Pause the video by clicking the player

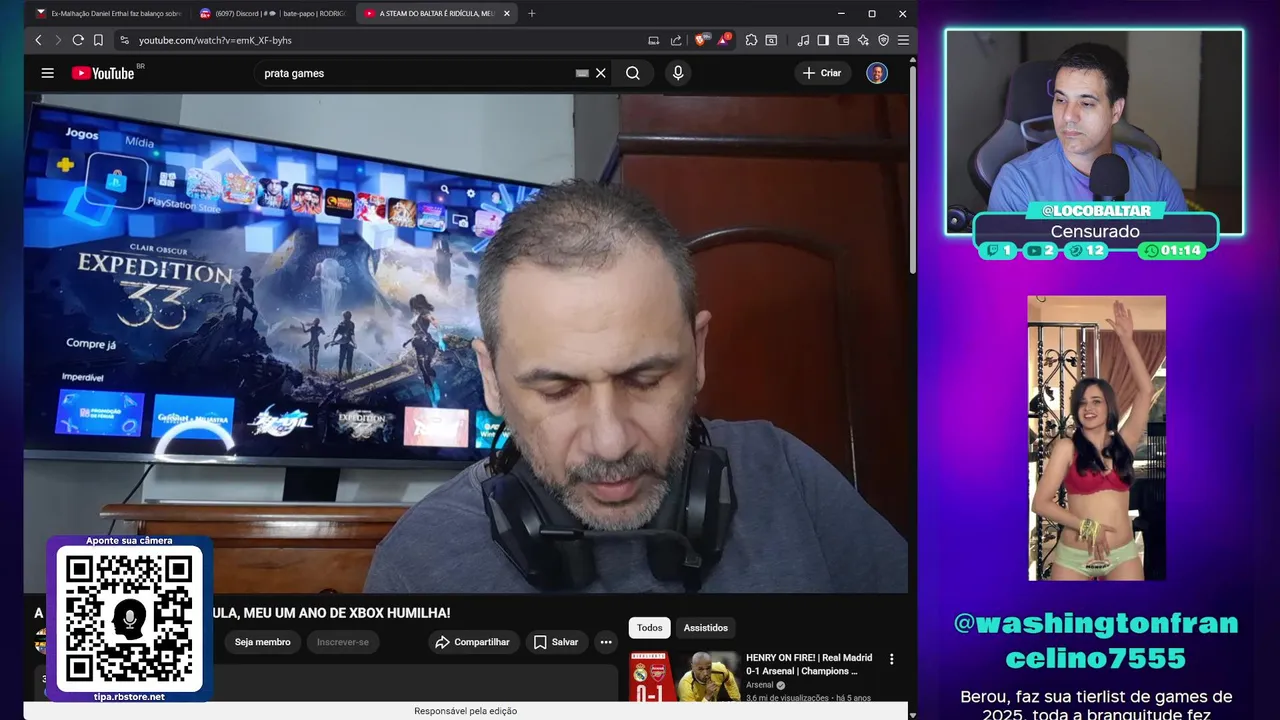click(467, 344)
